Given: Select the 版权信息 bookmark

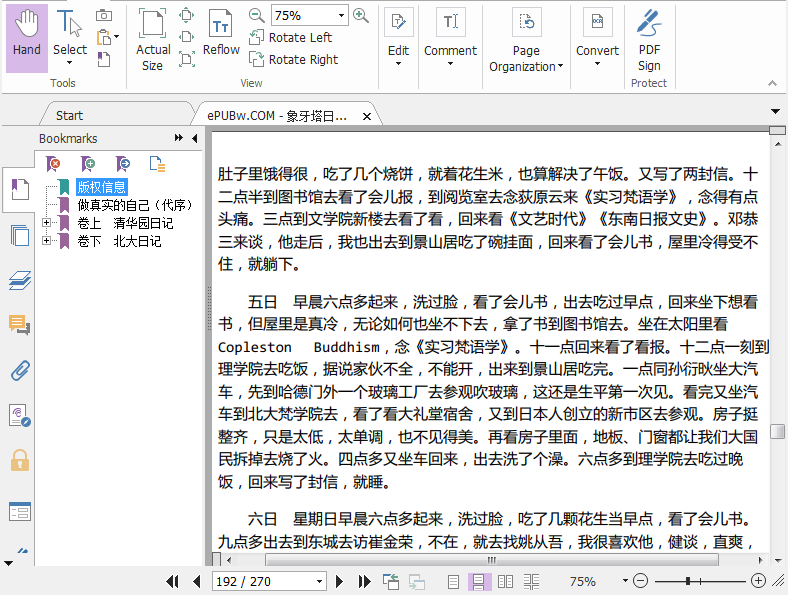Looking at the screenshot, I should [x=102, y=187].
